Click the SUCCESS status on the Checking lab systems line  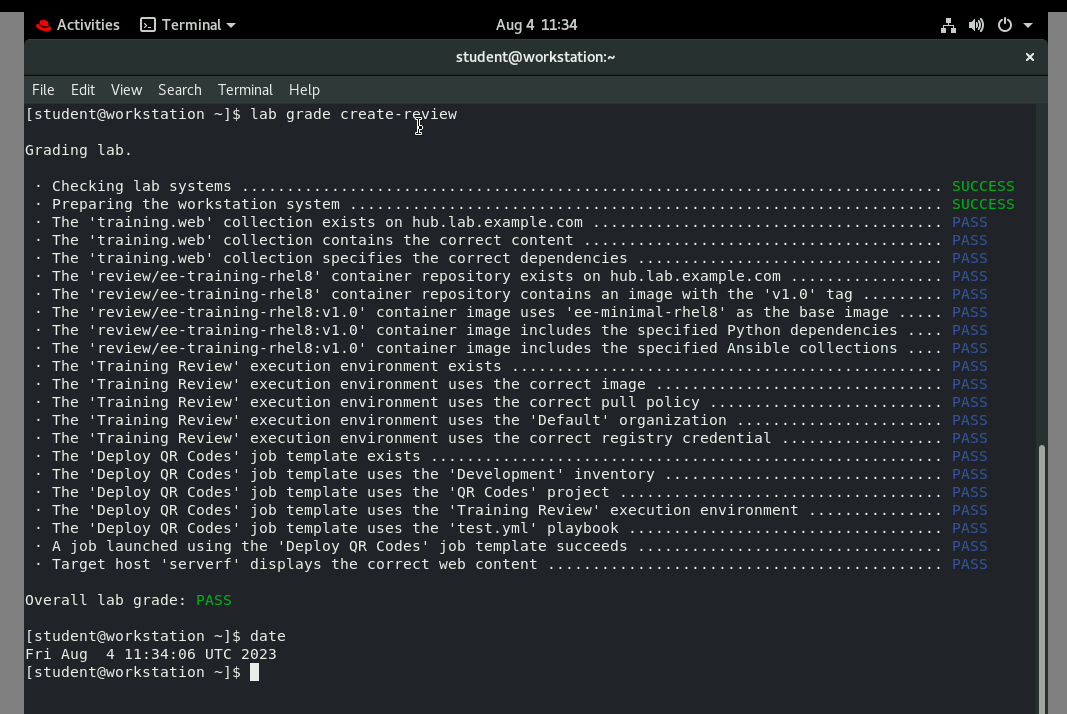983,186
